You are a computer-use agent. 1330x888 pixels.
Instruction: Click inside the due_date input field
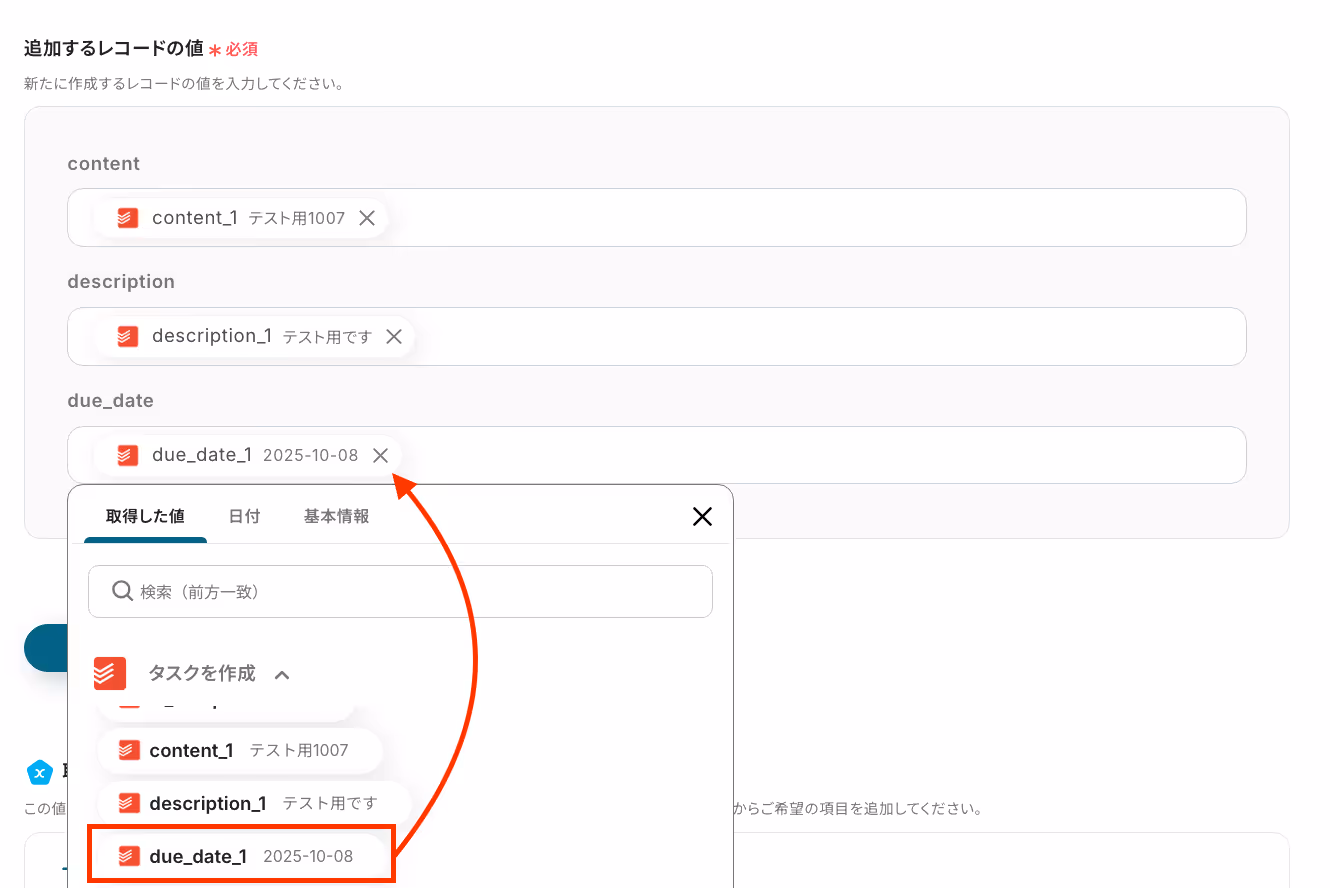656,456
